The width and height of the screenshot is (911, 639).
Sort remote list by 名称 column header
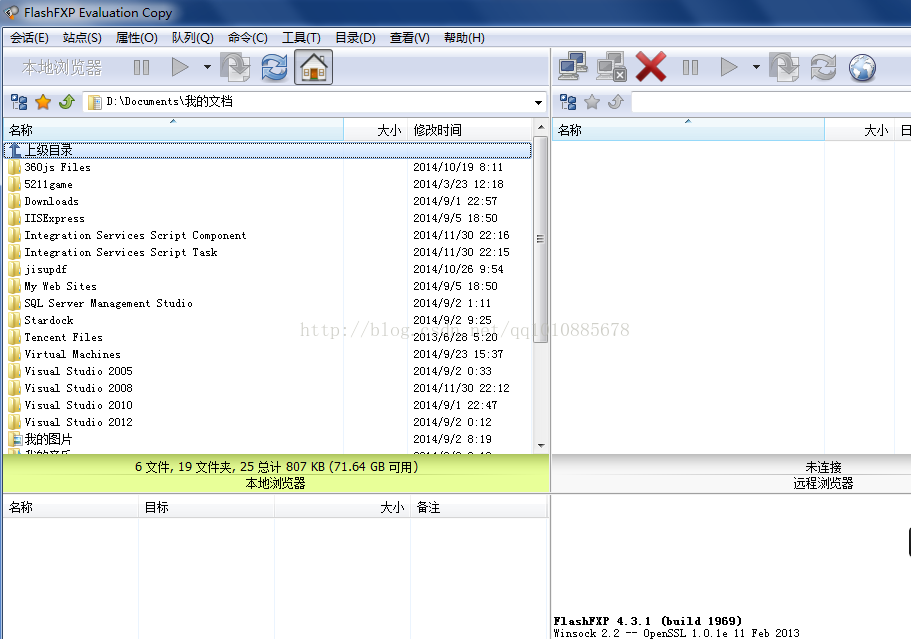click(x=688, y=130)
